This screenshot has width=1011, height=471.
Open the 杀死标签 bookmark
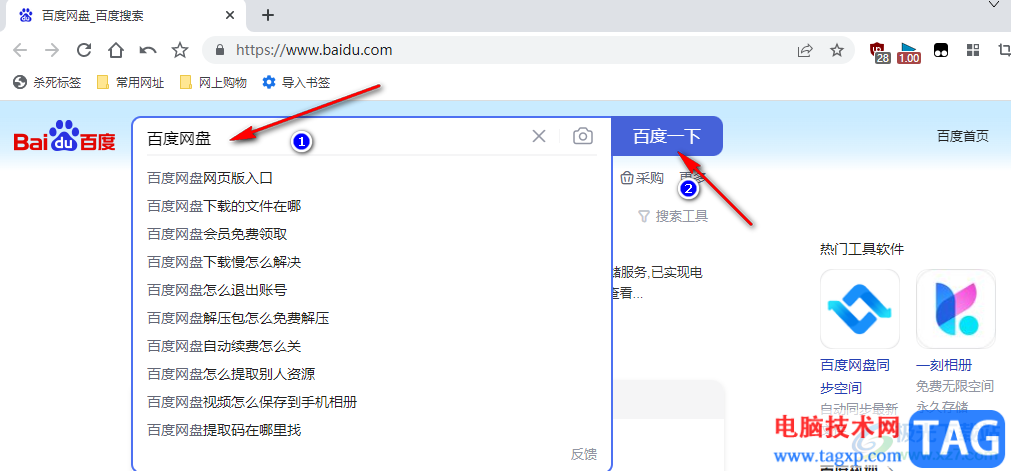point(48,83)
